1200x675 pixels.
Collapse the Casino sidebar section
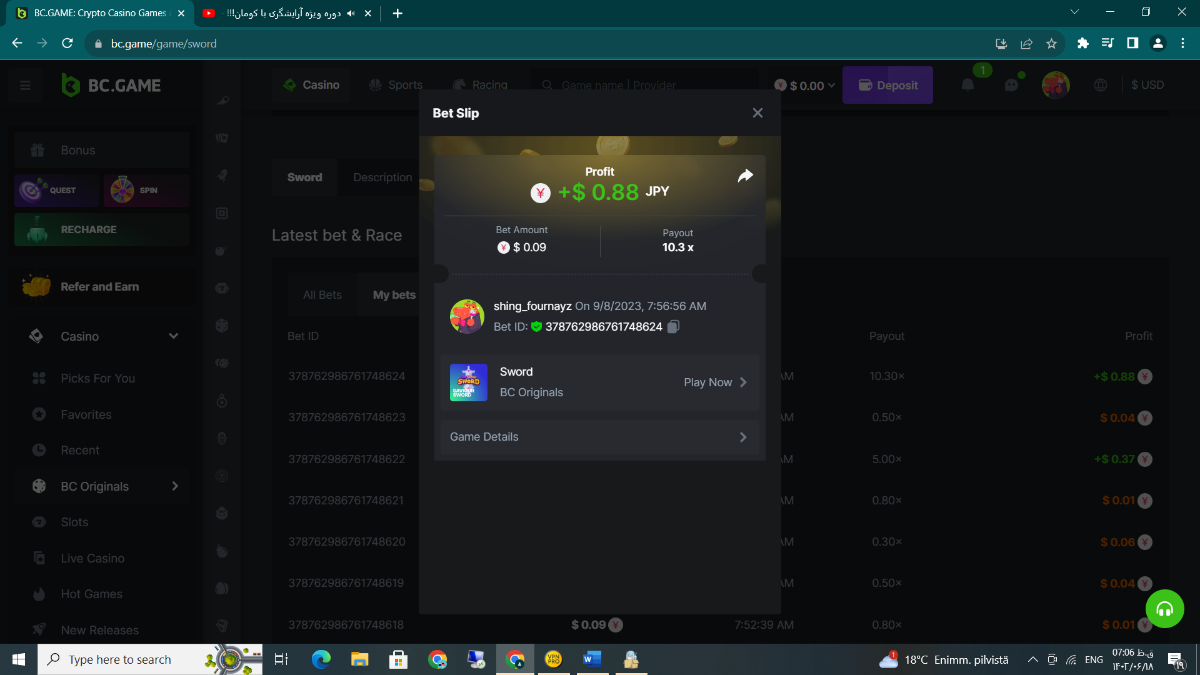pos(173,337)
